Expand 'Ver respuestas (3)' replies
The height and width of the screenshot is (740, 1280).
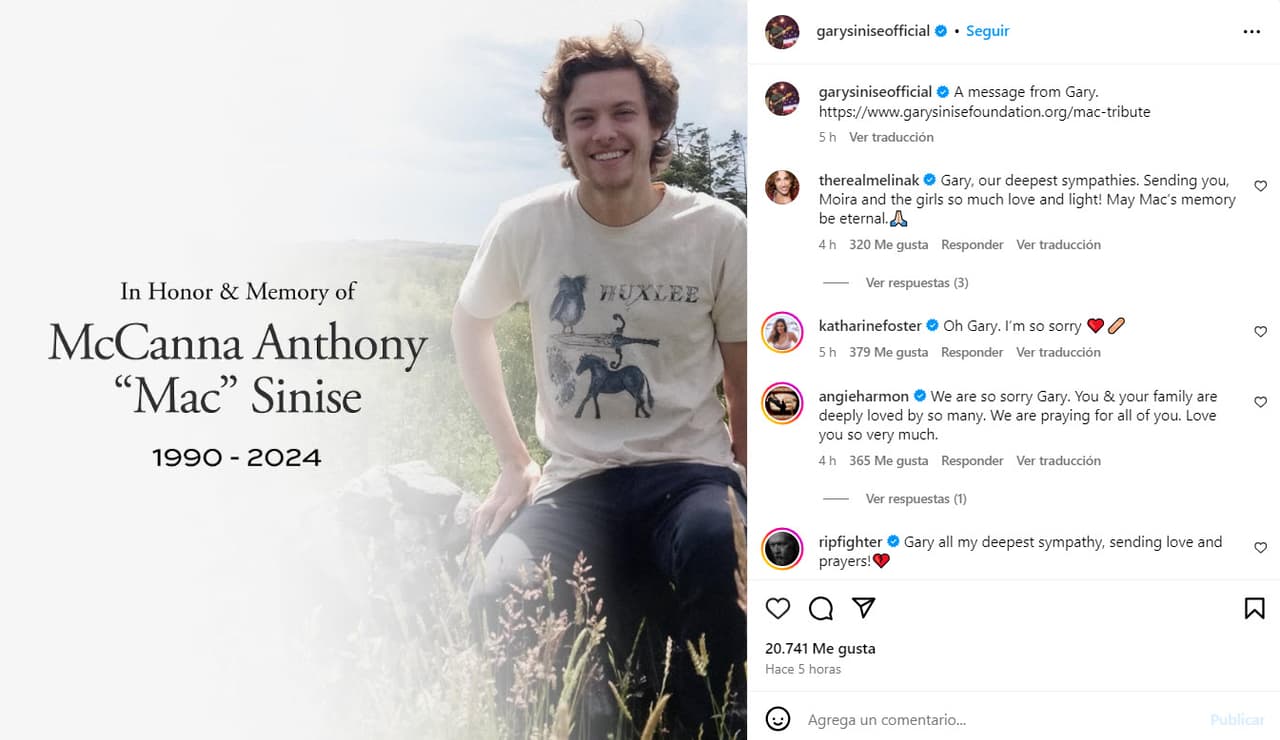click(917, 283)
